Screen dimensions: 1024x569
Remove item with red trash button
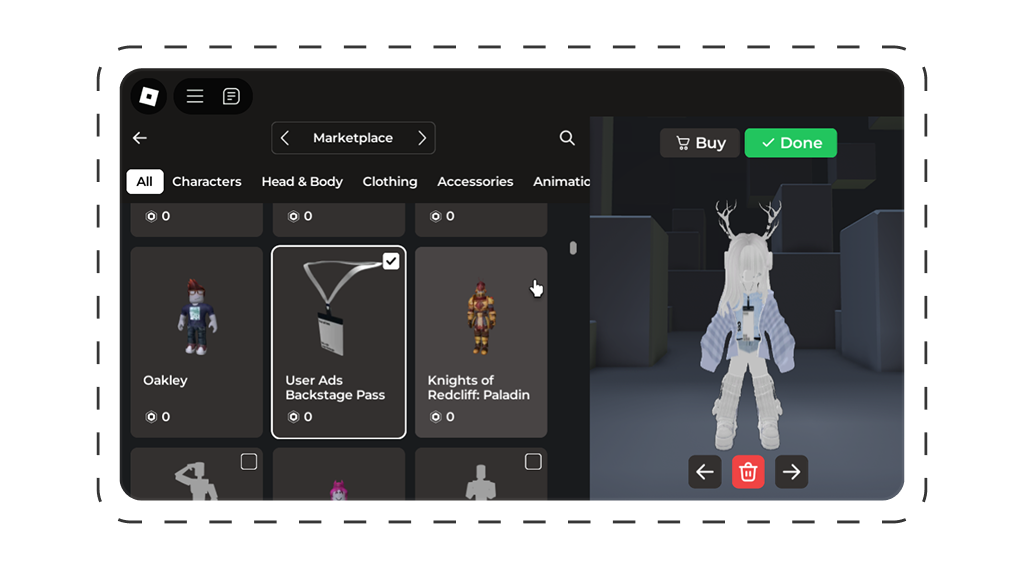click(x=748, y=472)
